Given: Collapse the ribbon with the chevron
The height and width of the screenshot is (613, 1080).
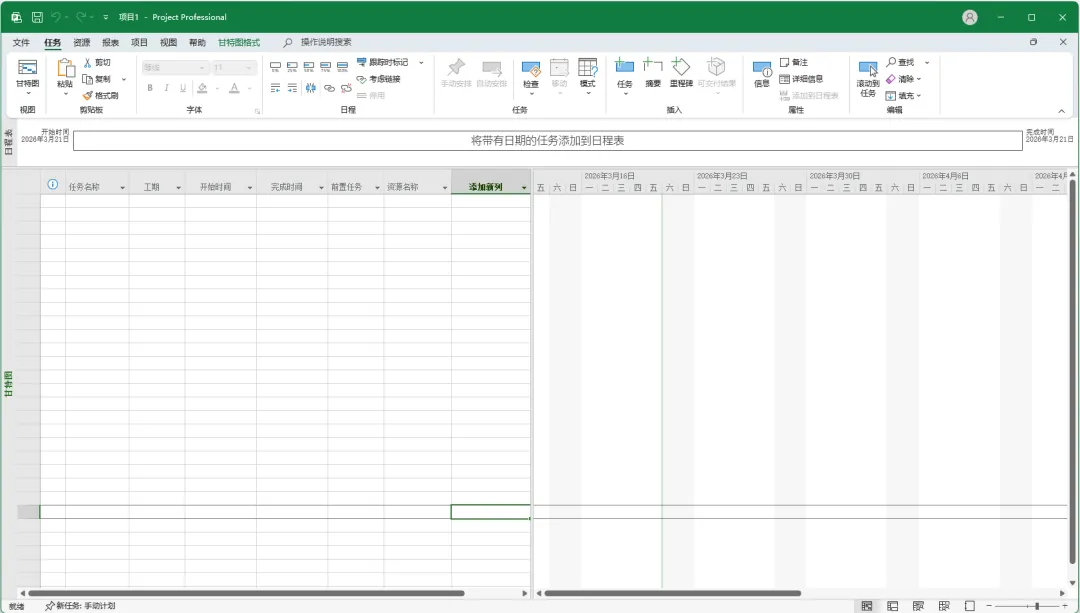Looking at the screenshot, I should pos(1061,111).
